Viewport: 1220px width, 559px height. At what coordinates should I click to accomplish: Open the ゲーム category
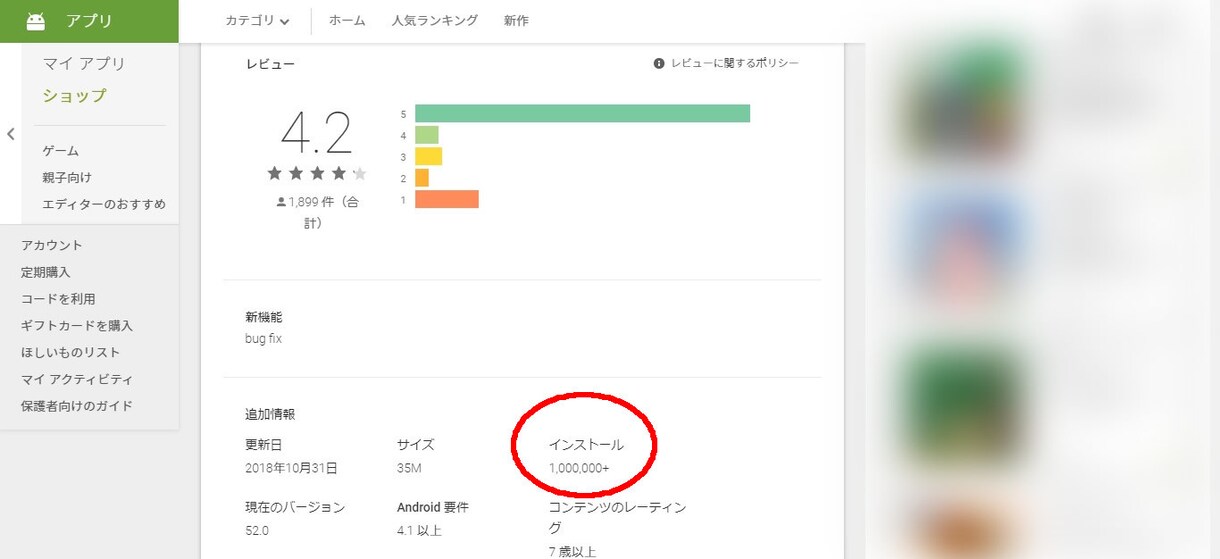(x=60, y=151)
